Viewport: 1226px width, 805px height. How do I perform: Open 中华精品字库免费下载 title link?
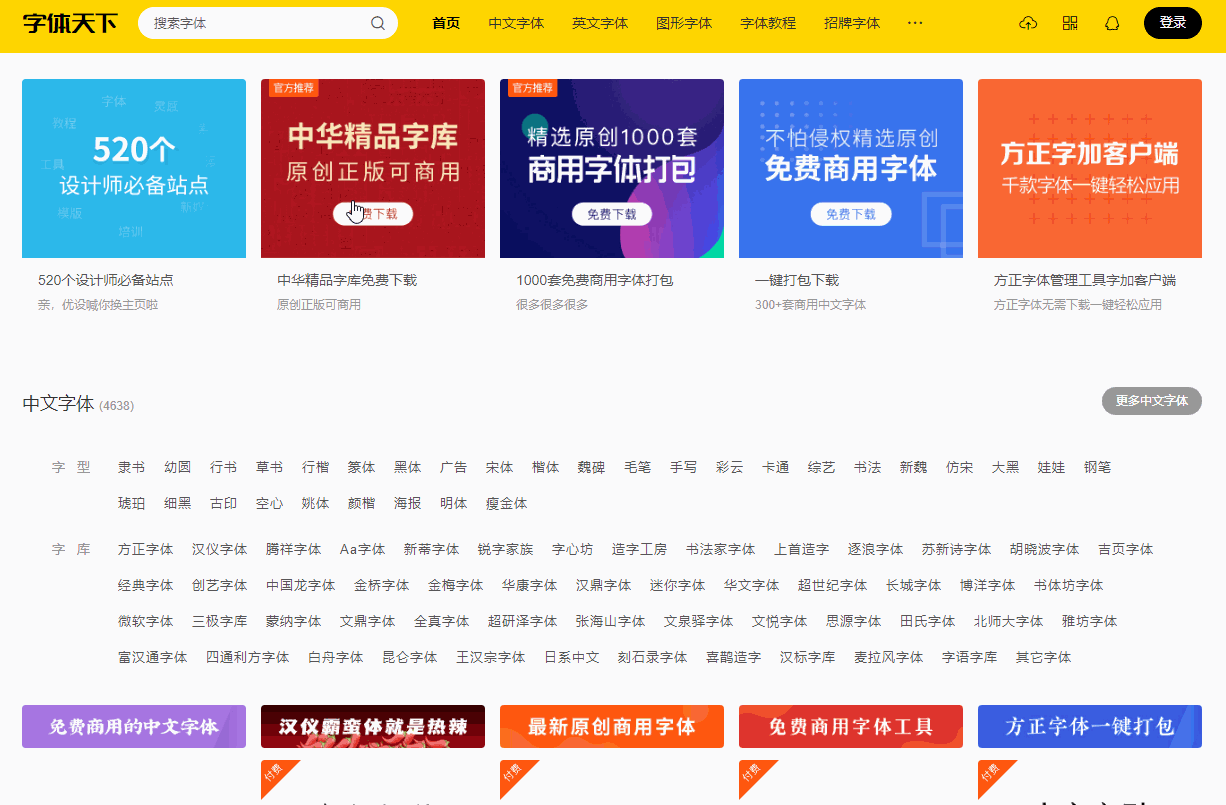[x=347, y=280]
